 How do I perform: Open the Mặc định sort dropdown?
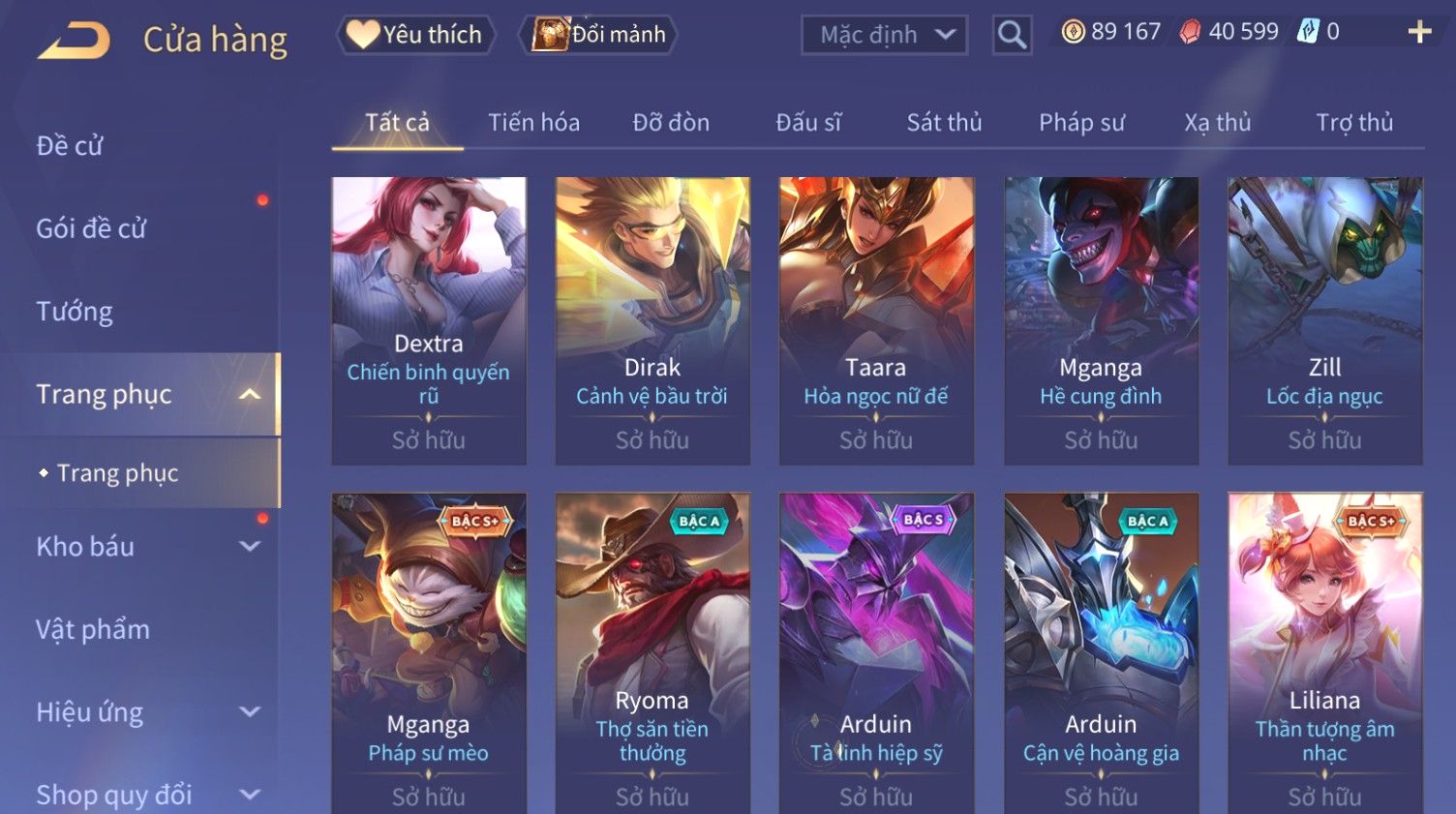tap(884, 35)
